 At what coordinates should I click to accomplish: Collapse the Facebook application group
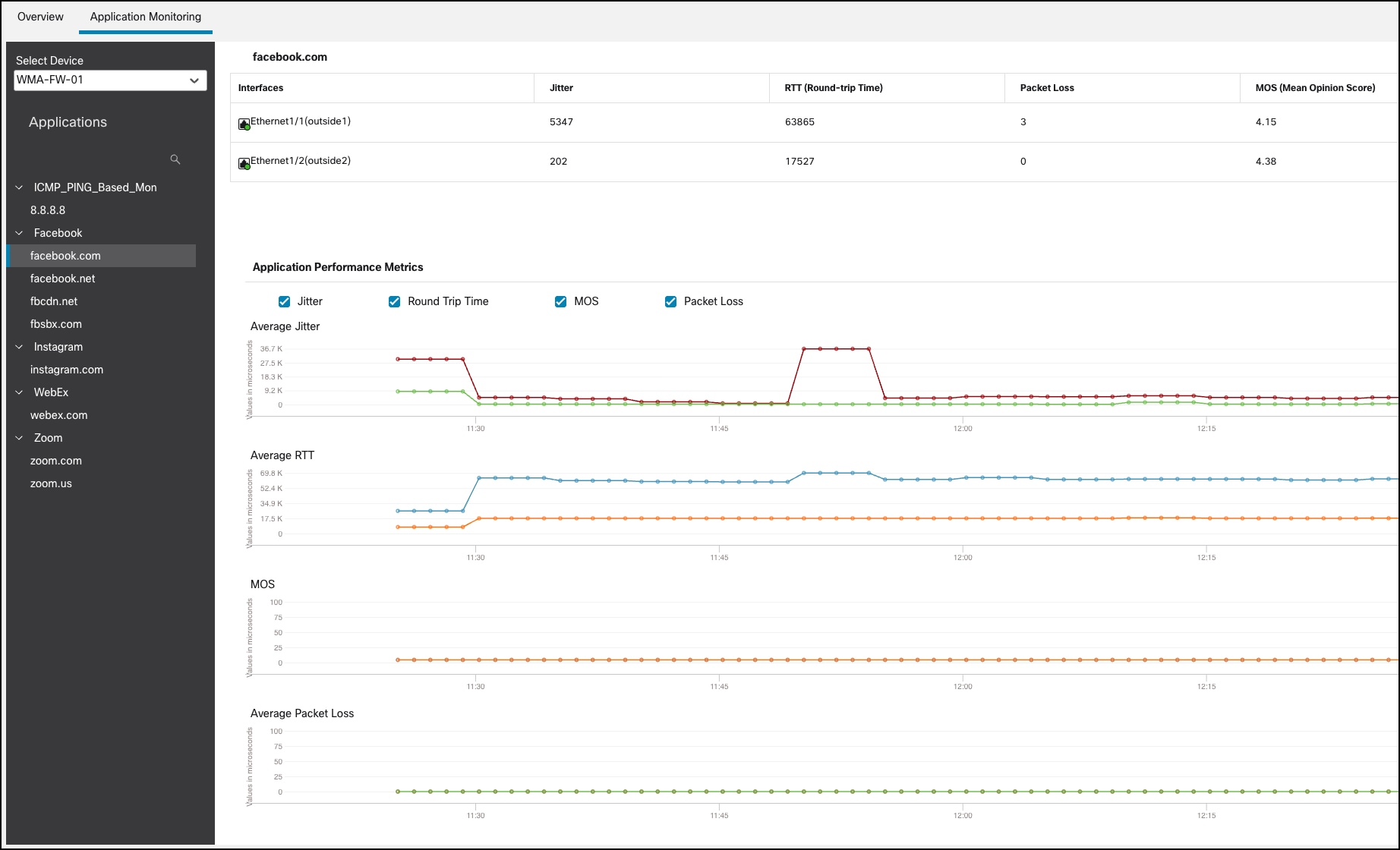tap(20, 233)
